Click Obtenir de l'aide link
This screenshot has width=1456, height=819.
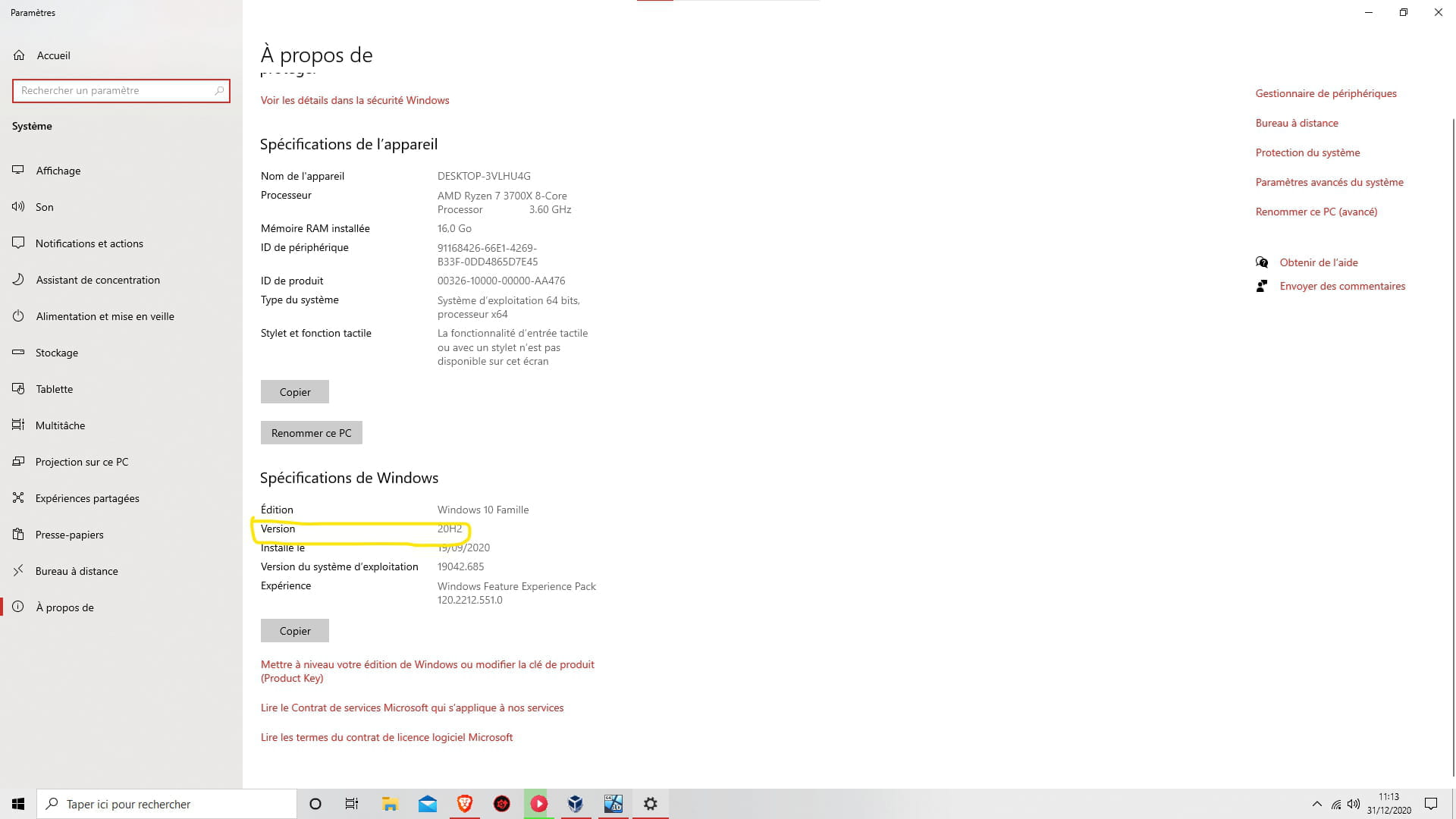(x=1319, y=262)
